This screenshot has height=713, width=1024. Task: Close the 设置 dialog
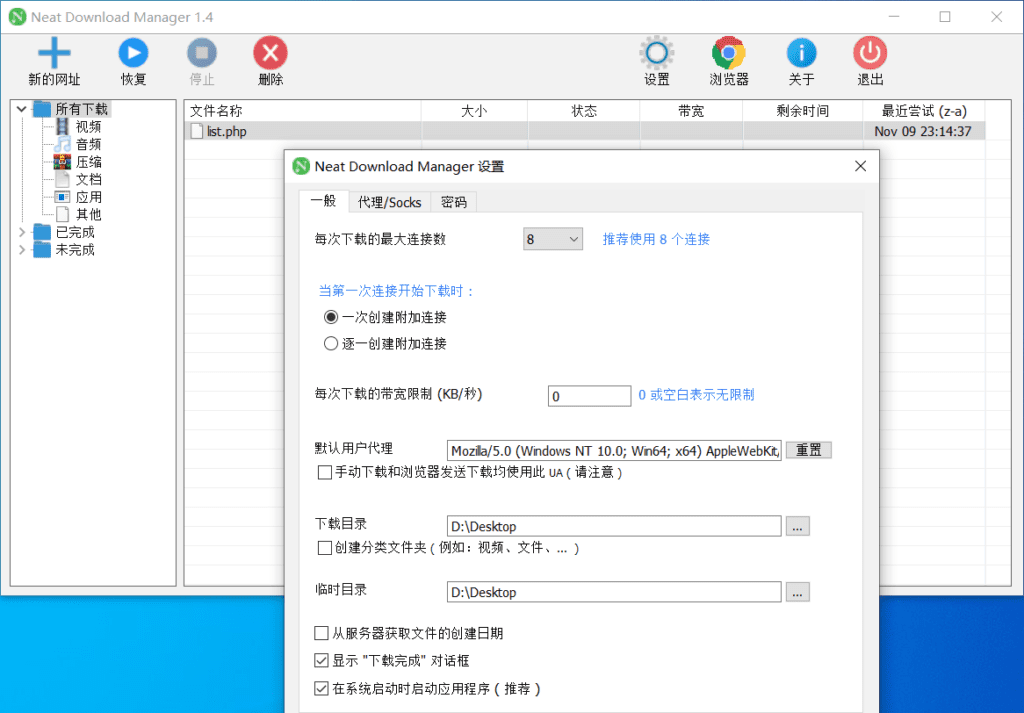860,166
